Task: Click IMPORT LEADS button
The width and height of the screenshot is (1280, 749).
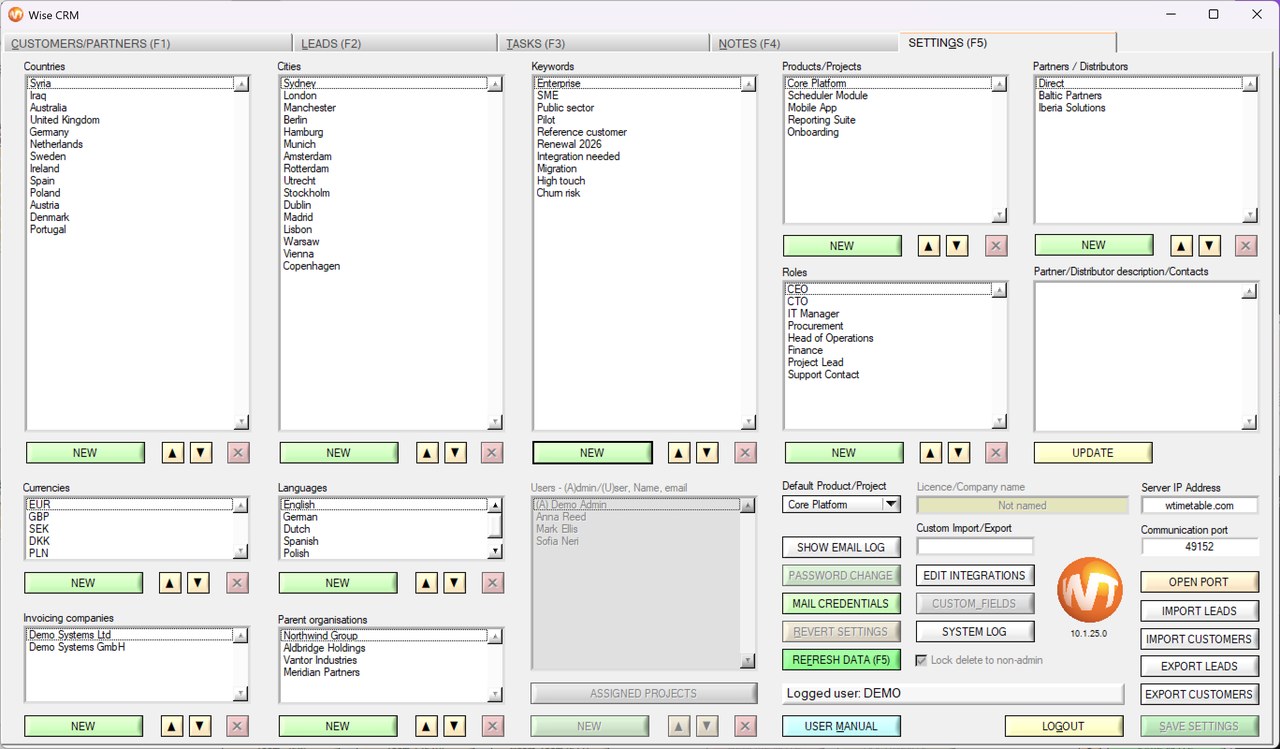Action: coord(1199,611)
